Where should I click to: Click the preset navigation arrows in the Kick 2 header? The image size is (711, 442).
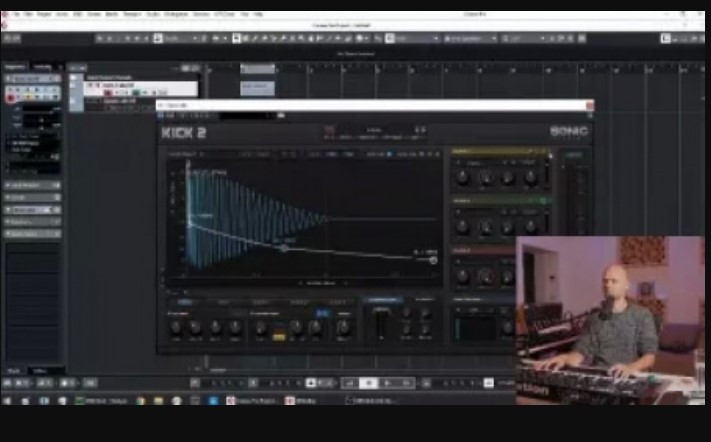point(420,130)
